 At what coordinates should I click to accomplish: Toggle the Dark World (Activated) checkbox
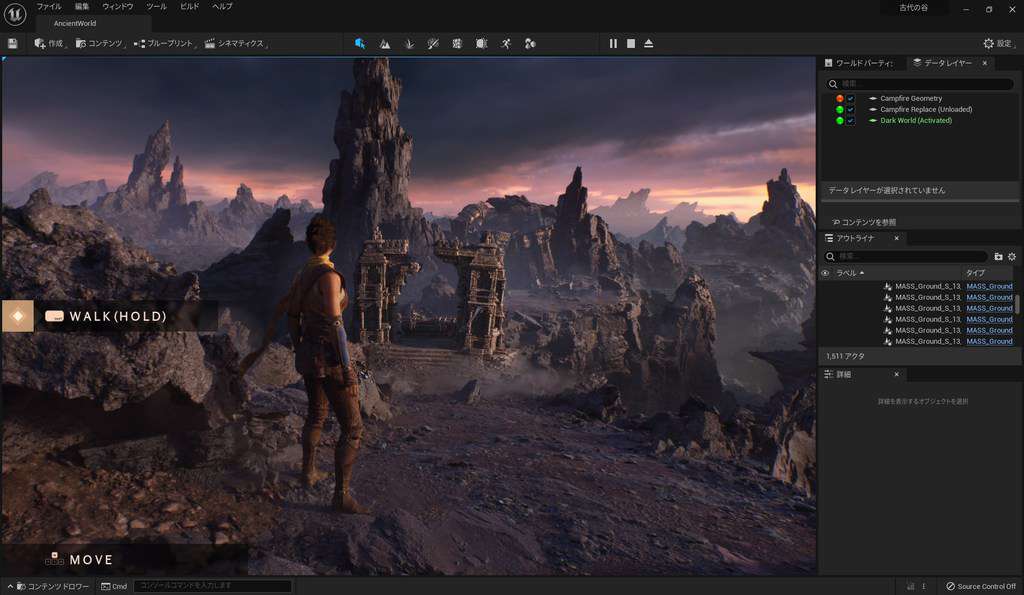point(850,121)
